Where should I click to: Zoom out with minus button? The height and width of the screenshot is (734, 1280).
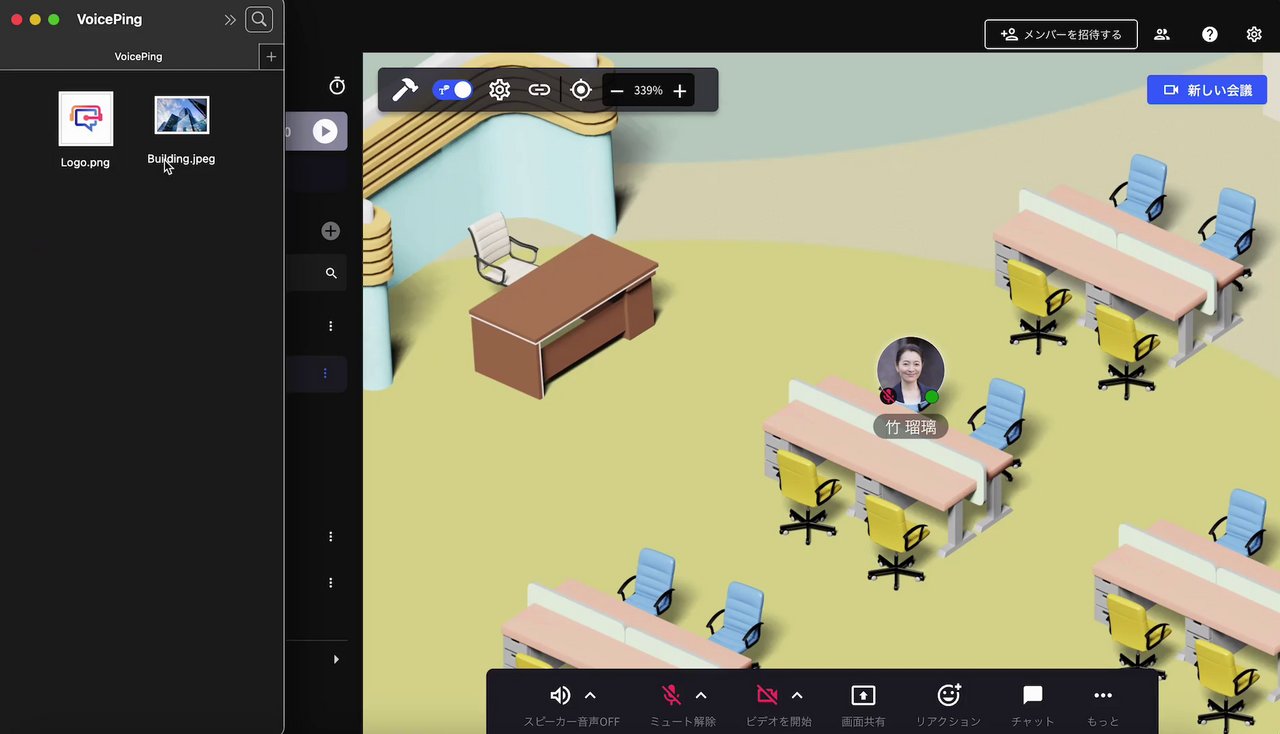coord(617,91)
